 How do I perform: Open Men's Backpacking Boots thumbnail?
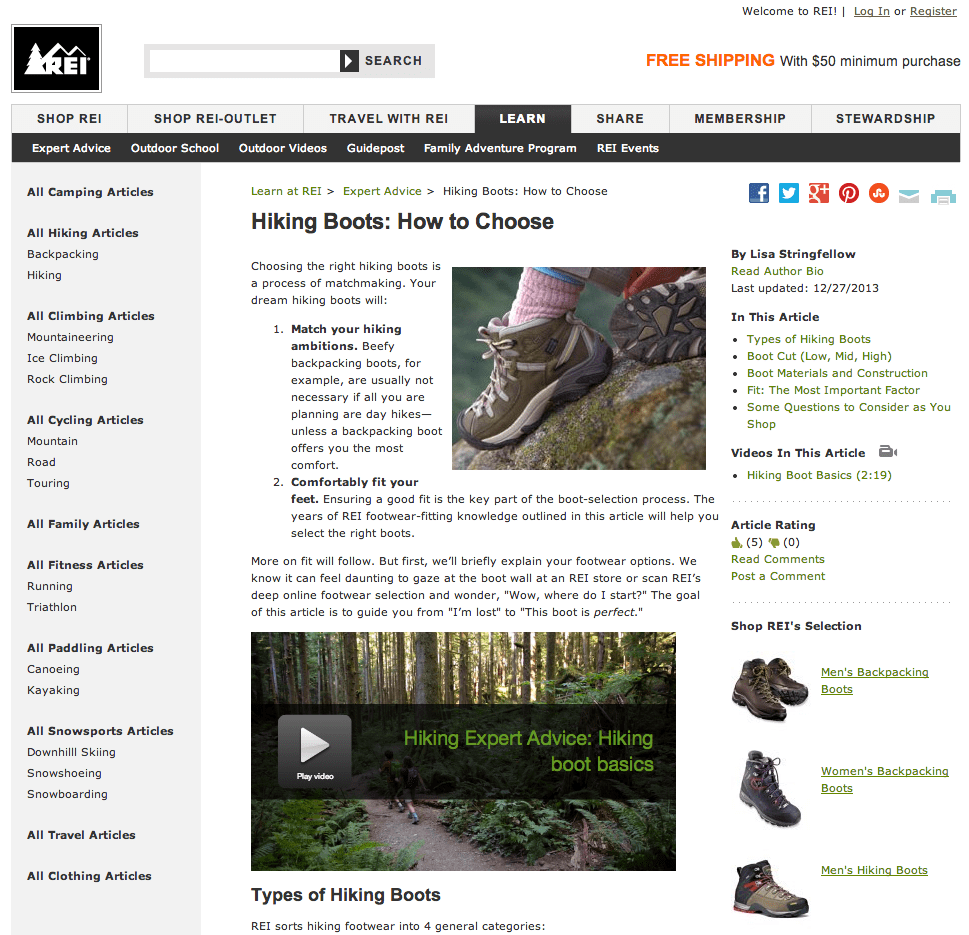[x=769, y=688]
